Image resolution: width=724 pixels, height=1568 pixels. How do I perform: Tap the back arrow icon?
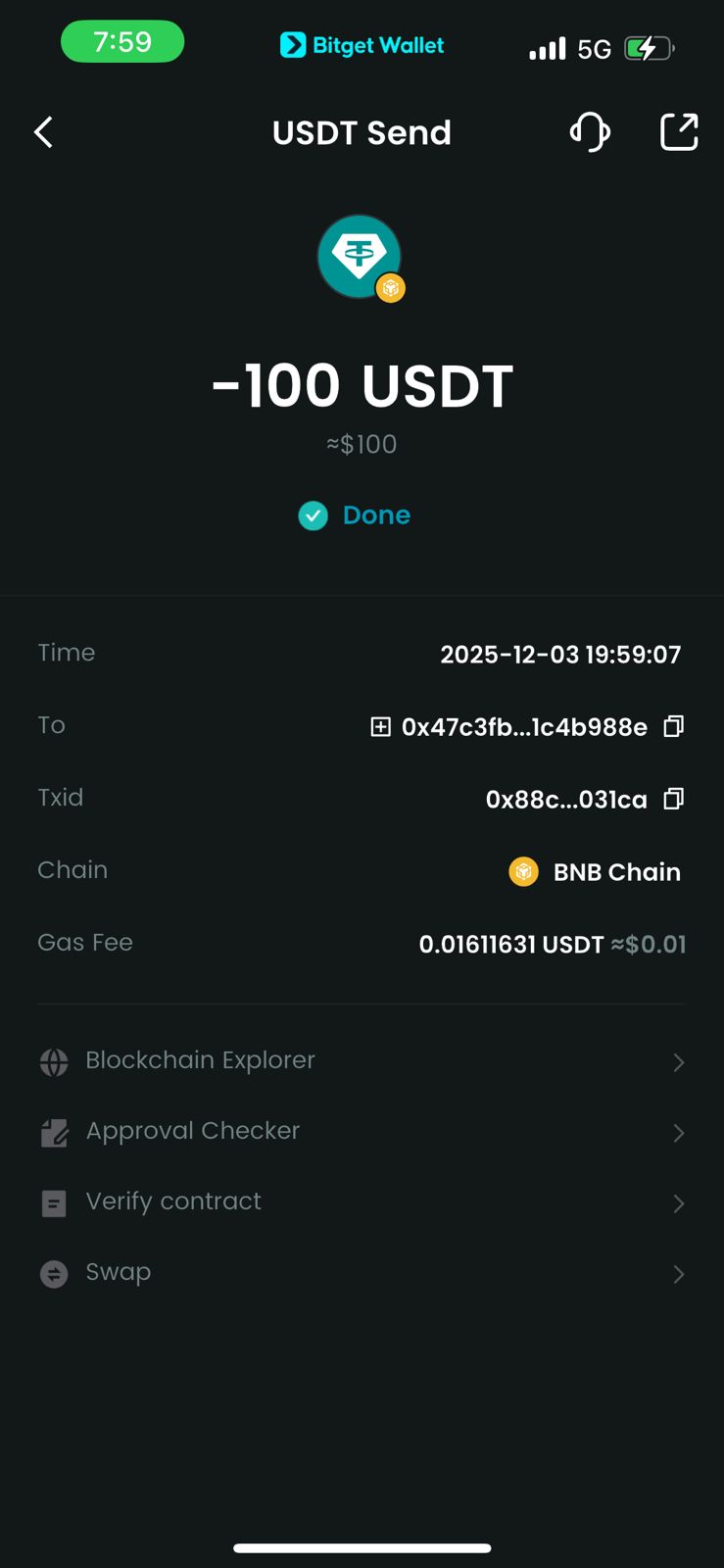pyautogui.click(x=44, y=132)
